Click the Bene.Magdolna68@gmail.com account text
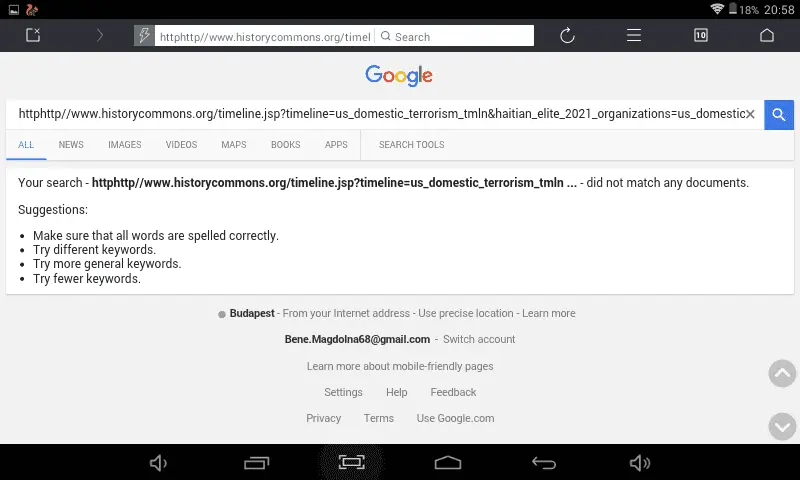Image resolution: width=800 pixels, height=480 pixels. click(357, 339)
